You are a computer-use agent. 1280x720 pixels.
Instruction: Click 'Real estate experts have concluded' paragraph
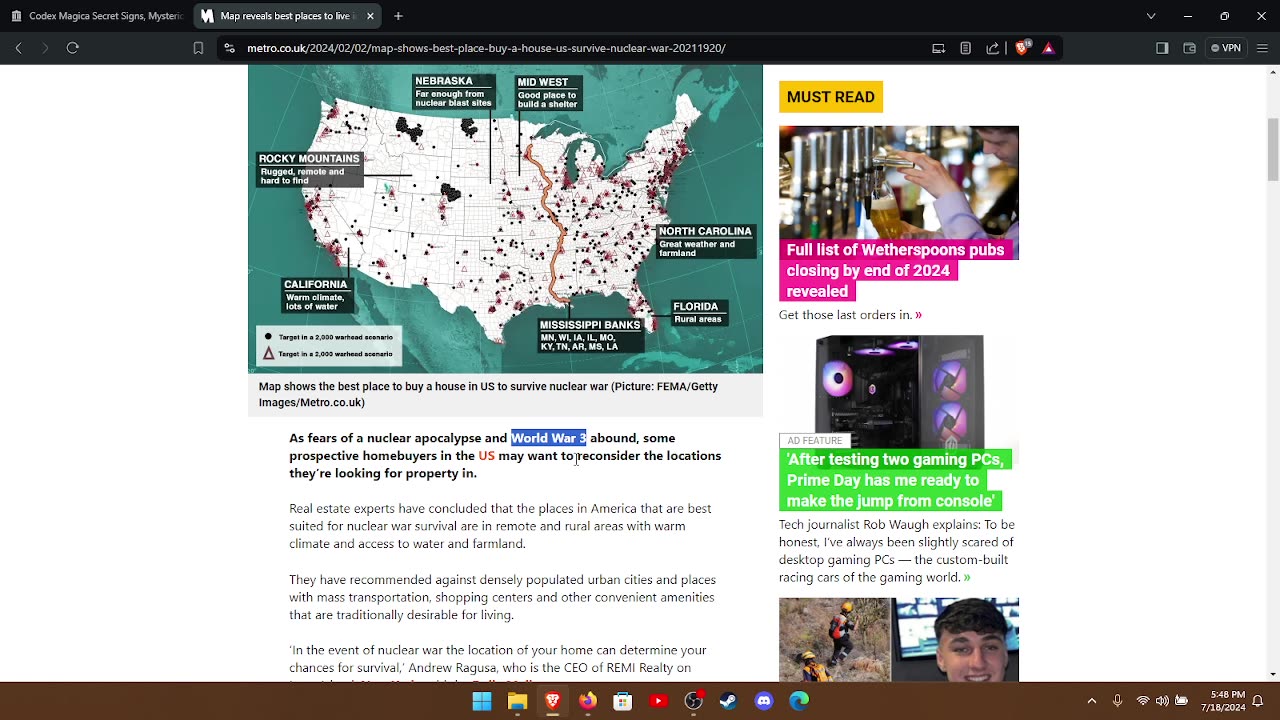(500, 526)
